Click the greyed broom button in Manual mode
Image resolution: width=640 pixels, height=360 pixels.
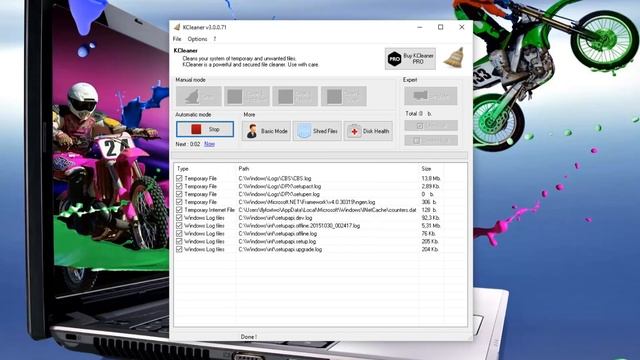[x=199, y=96]
